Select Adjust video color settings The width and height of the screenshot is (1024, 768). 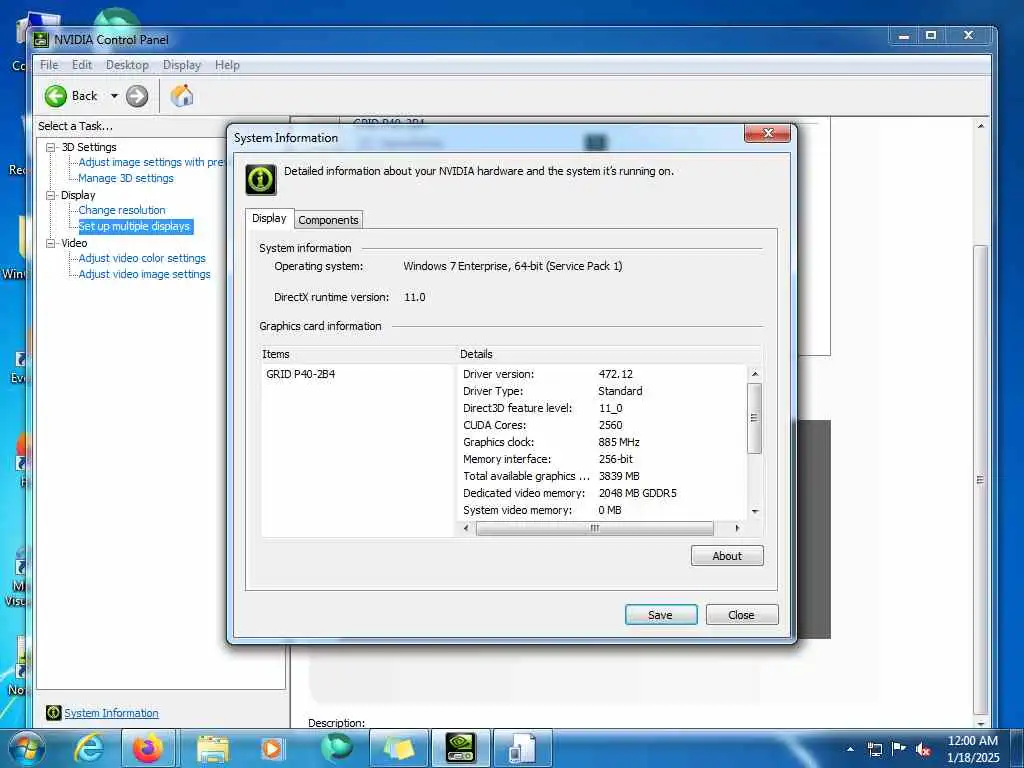click(142, 258)
